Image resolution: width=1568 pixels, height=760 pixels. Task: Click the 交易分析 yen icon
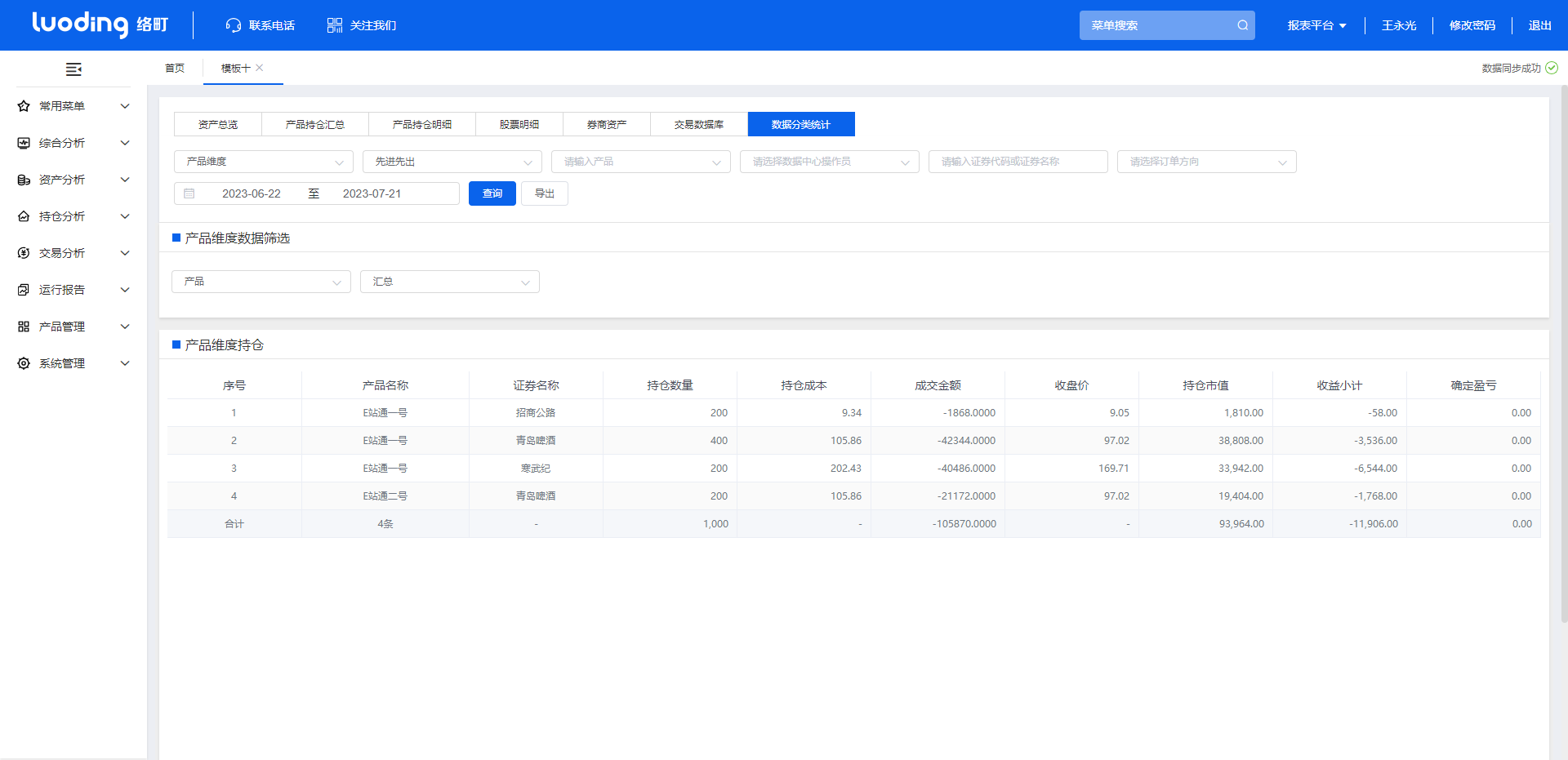click(x=24, y=253)
